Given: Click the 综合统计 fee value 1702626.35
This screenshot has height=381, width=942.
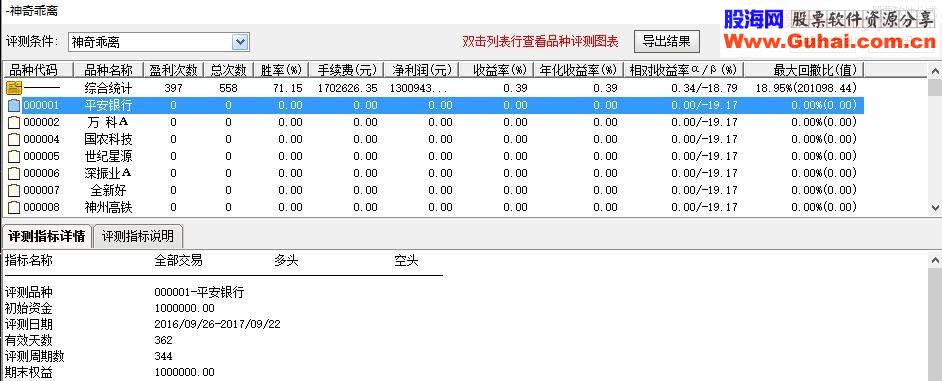Looking at the screenshot, I should [348, 88].
